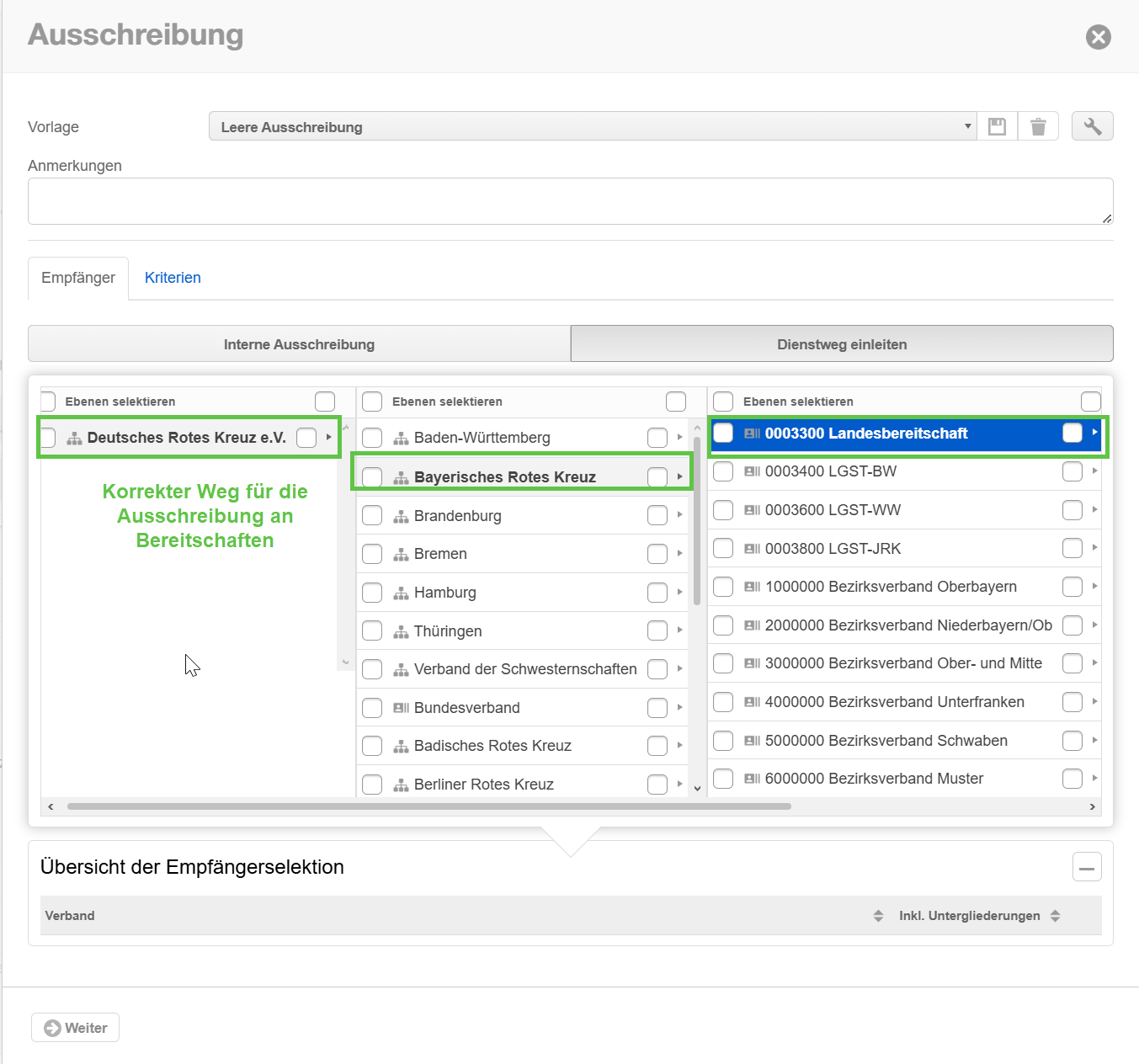Check the left checkbox for Baden-Württemberg

372,438
